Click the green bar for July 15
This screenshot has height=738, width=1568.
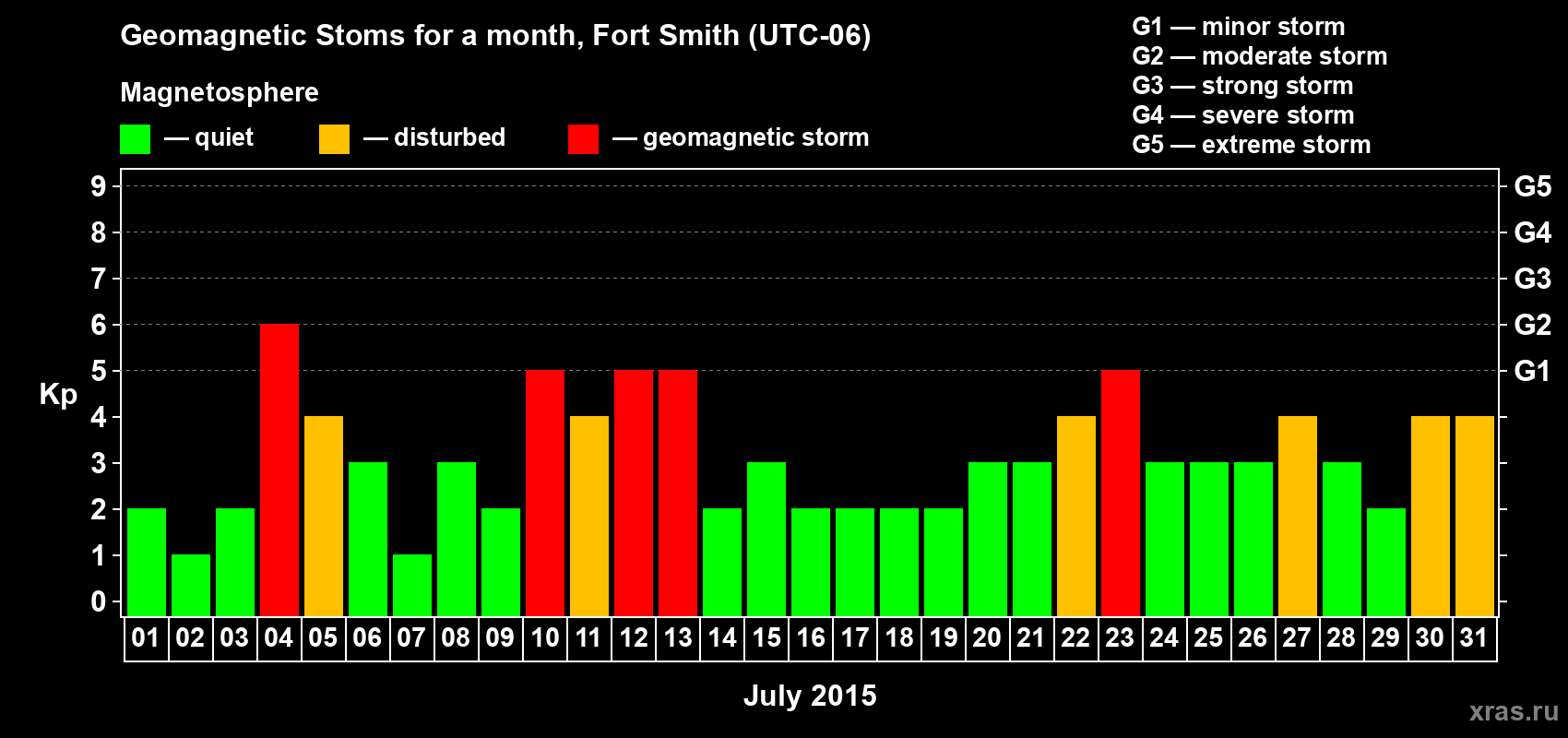[x=766, y=539]
